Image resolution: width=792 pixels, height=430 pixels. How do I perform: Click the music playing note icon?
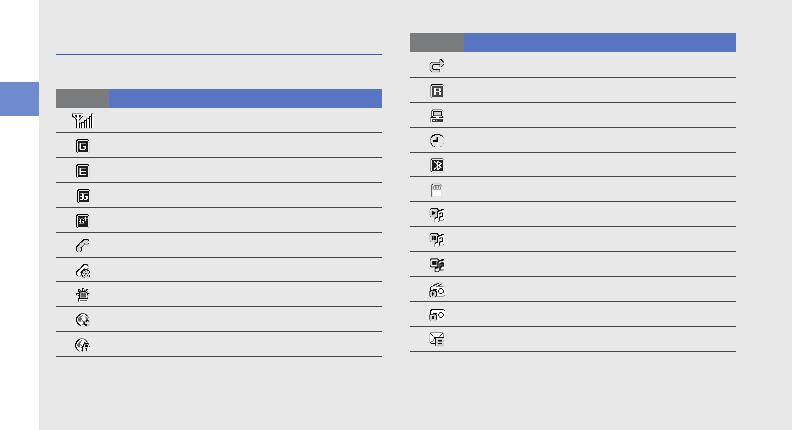[x=437, y=214]
